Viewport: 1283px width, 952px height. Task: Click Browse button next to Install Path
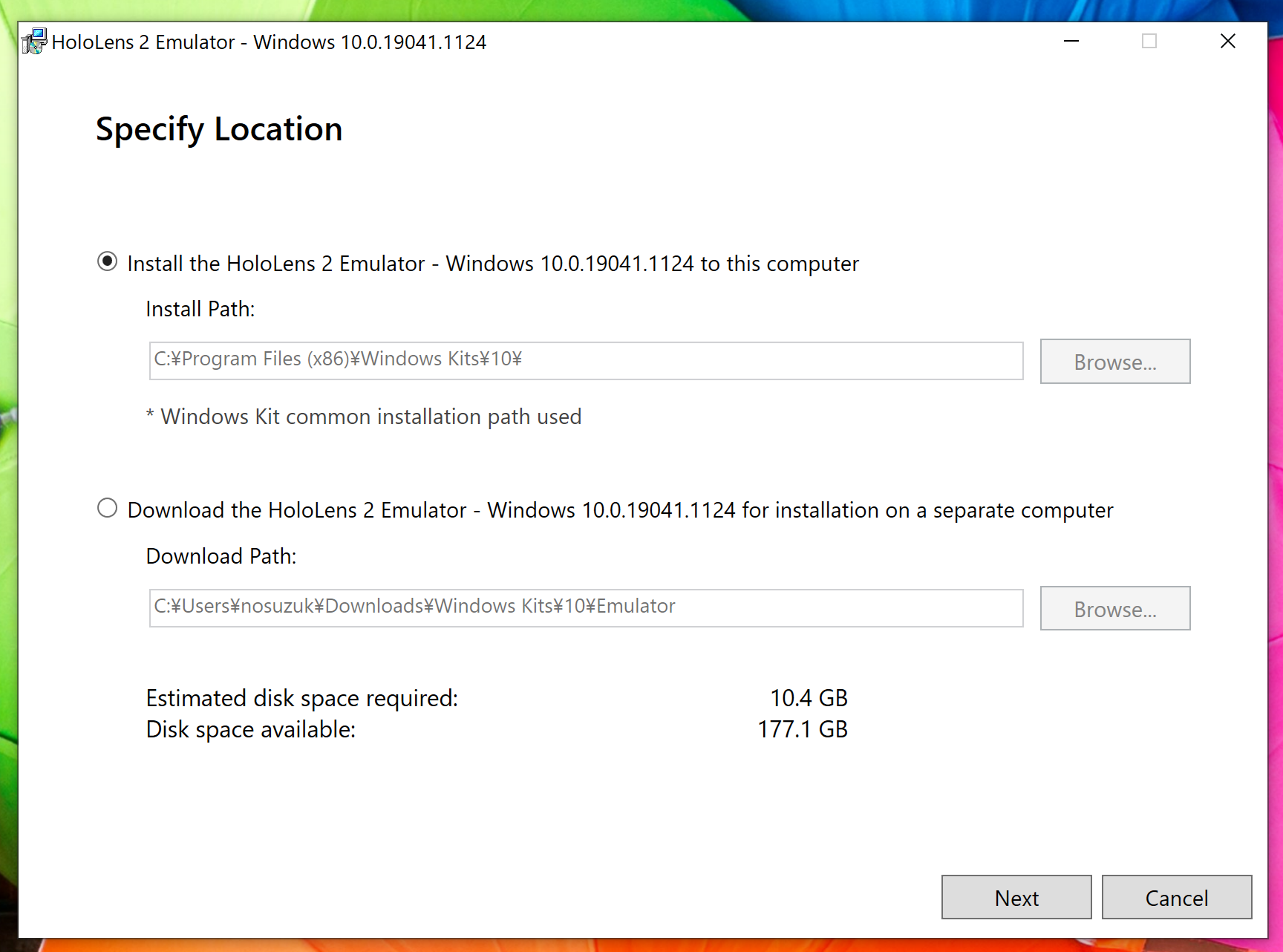coord(1114,362)
